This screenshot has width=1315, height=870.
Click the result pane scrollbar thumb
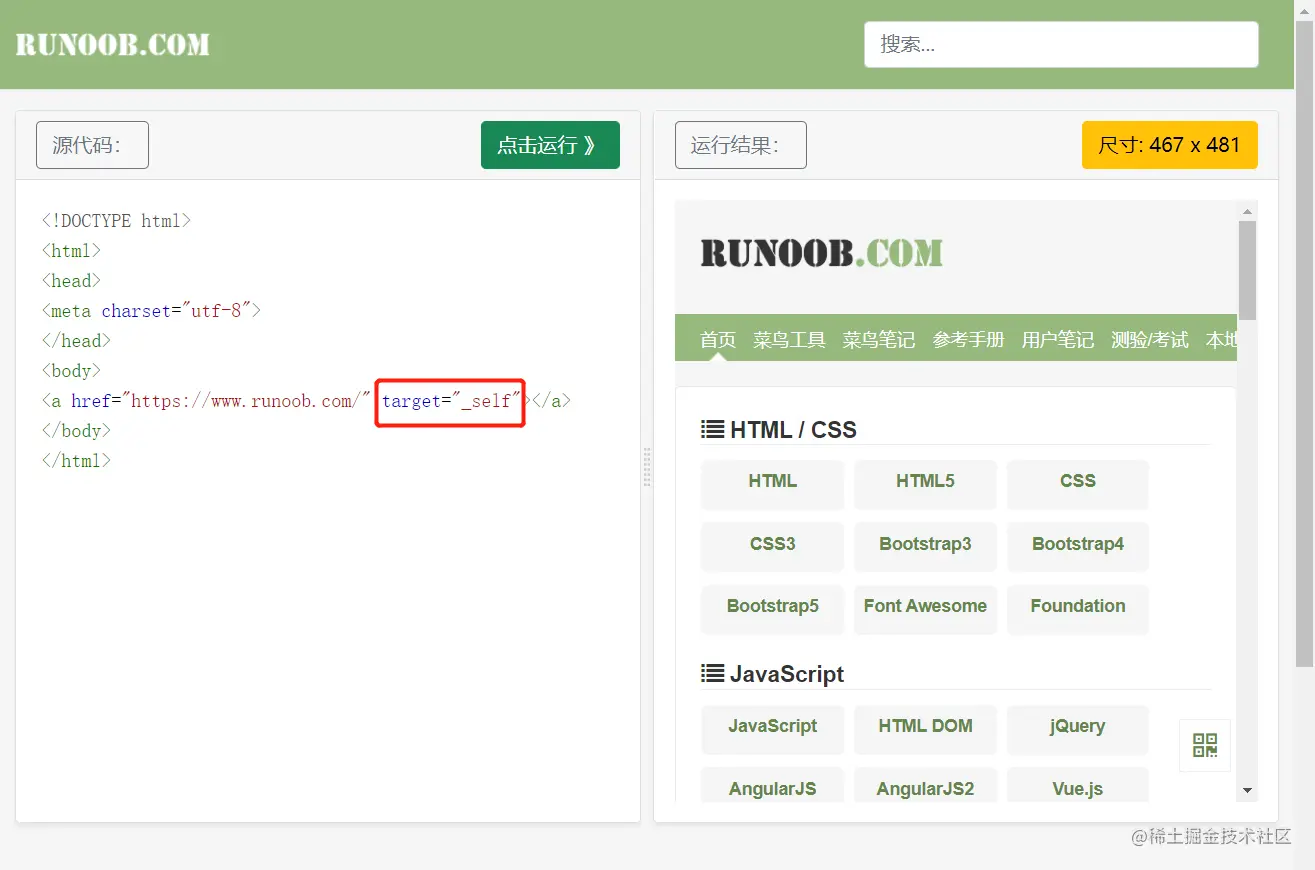1247,270
